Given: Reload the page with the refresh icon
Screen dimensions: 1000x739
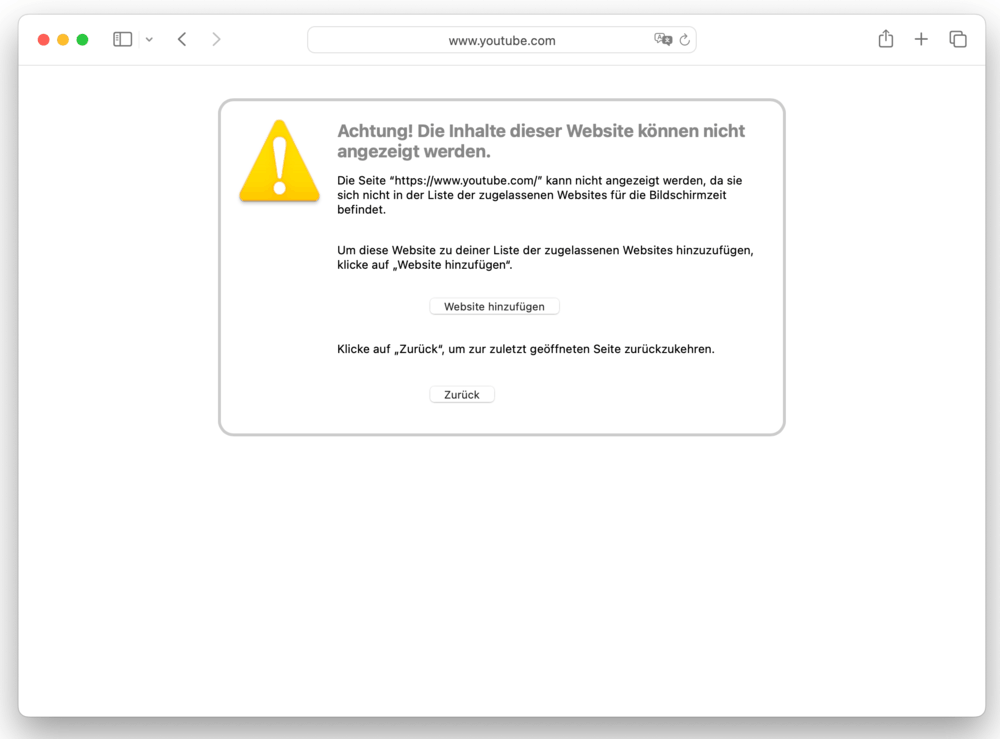Looking at the screenshot, I should 684,40.
